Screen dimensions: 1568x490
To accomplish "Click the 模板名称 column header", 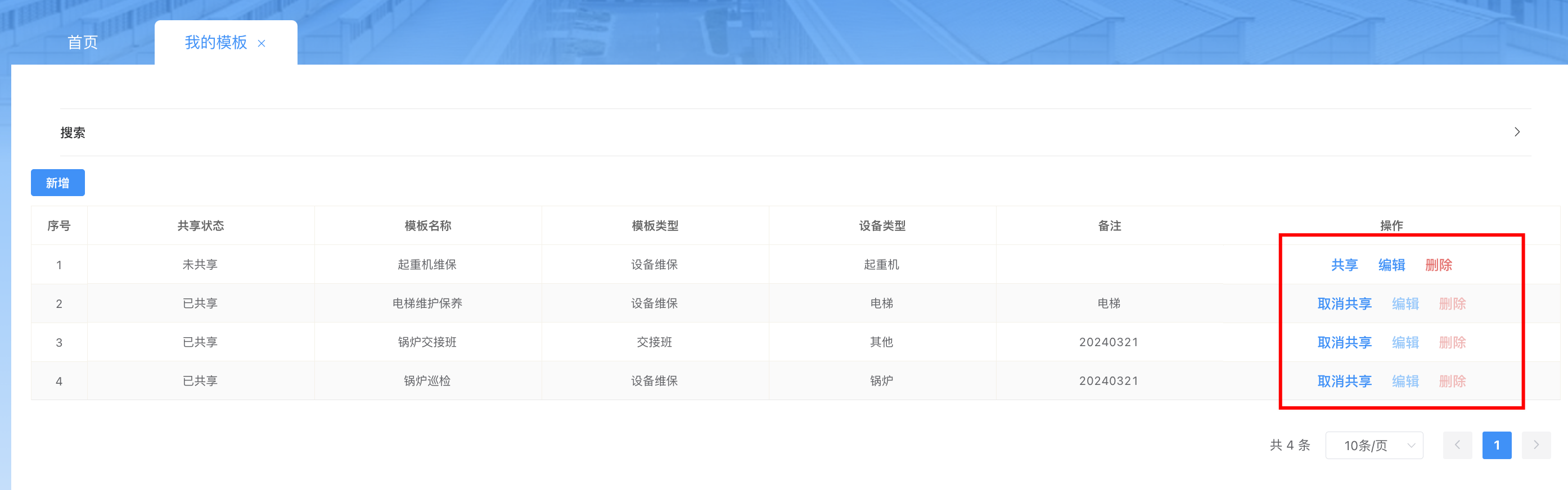I will [427, 226].
